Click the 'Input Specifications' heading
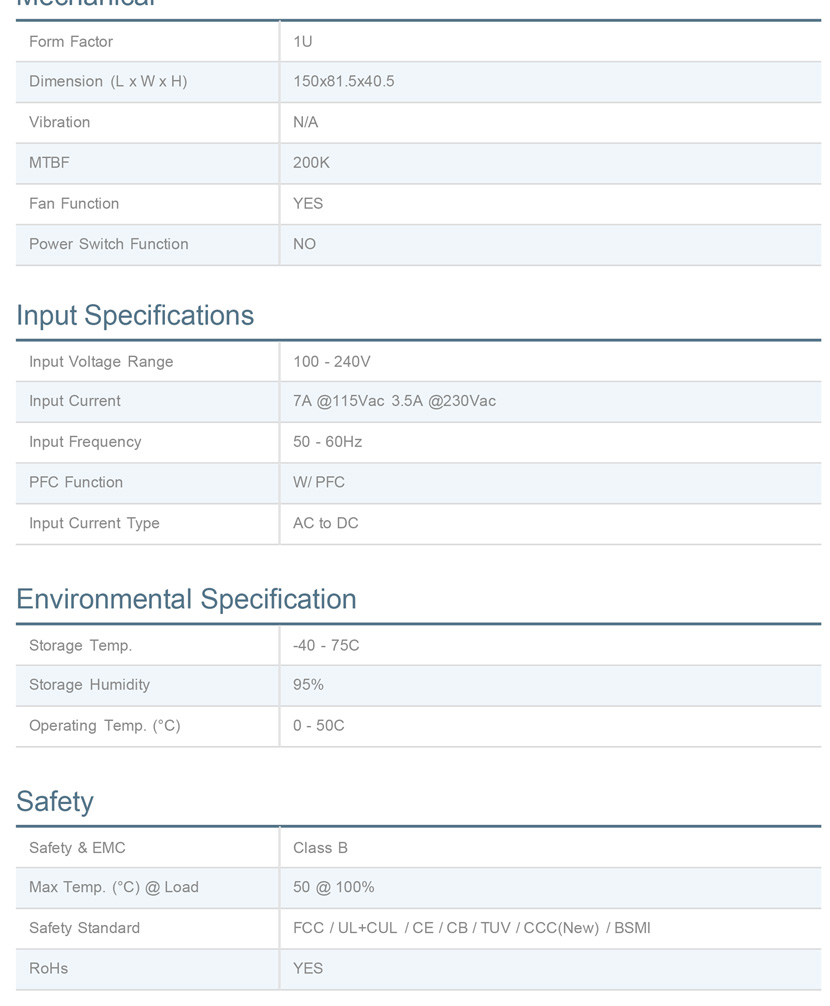The height and width of the screenshot is (1006, 830). coord(135,316)
